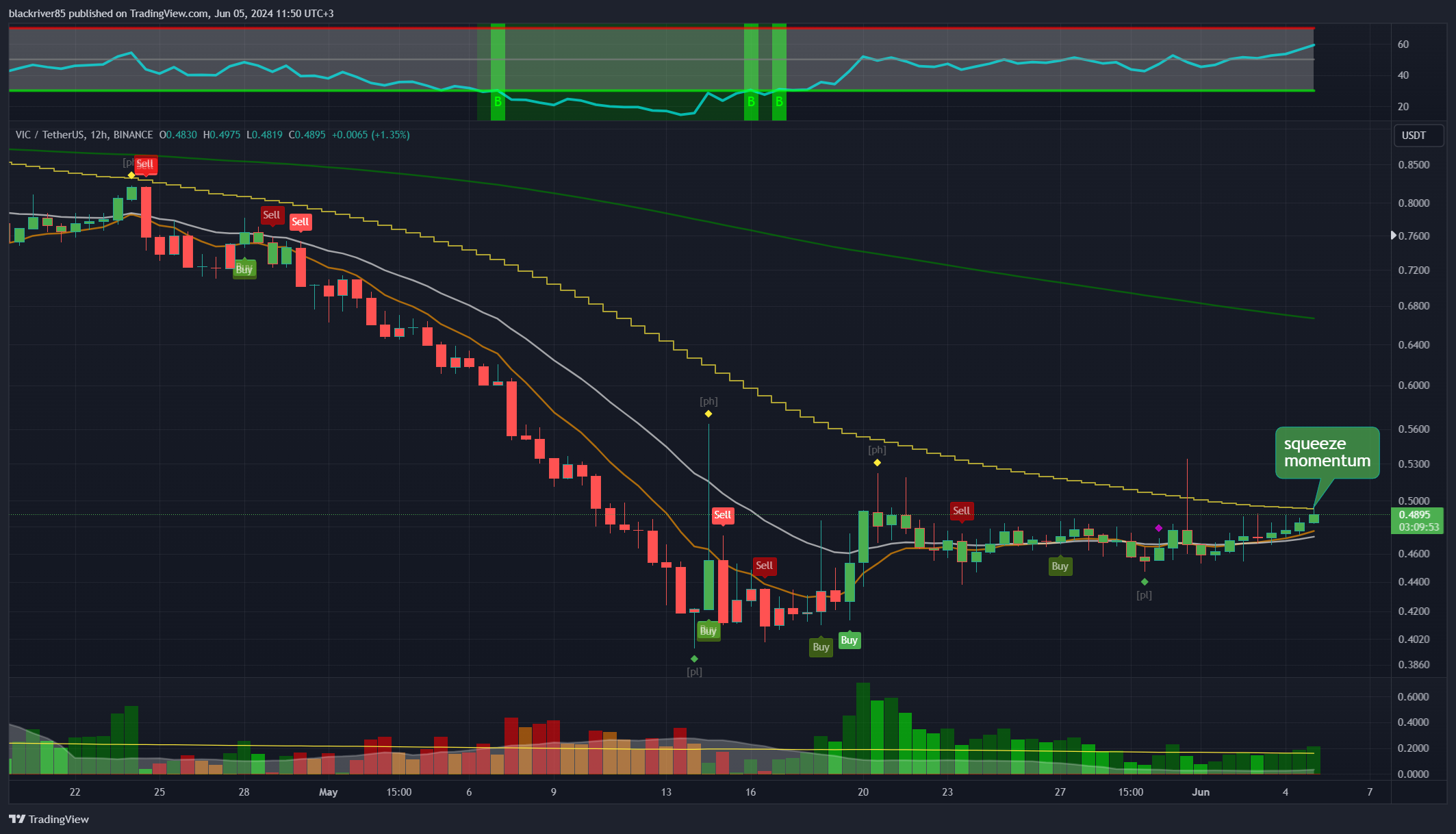Click the 0.5000 price axis label
The image size is (1456, 834).
pyautogui.click(x=1414, y=501)
